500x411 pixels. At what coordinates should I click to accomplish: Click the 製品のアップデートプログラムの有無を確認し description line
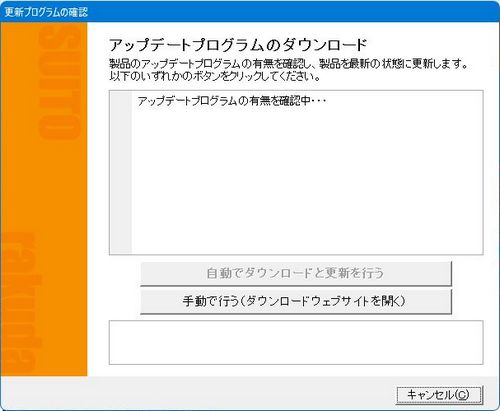pos(289,63)
